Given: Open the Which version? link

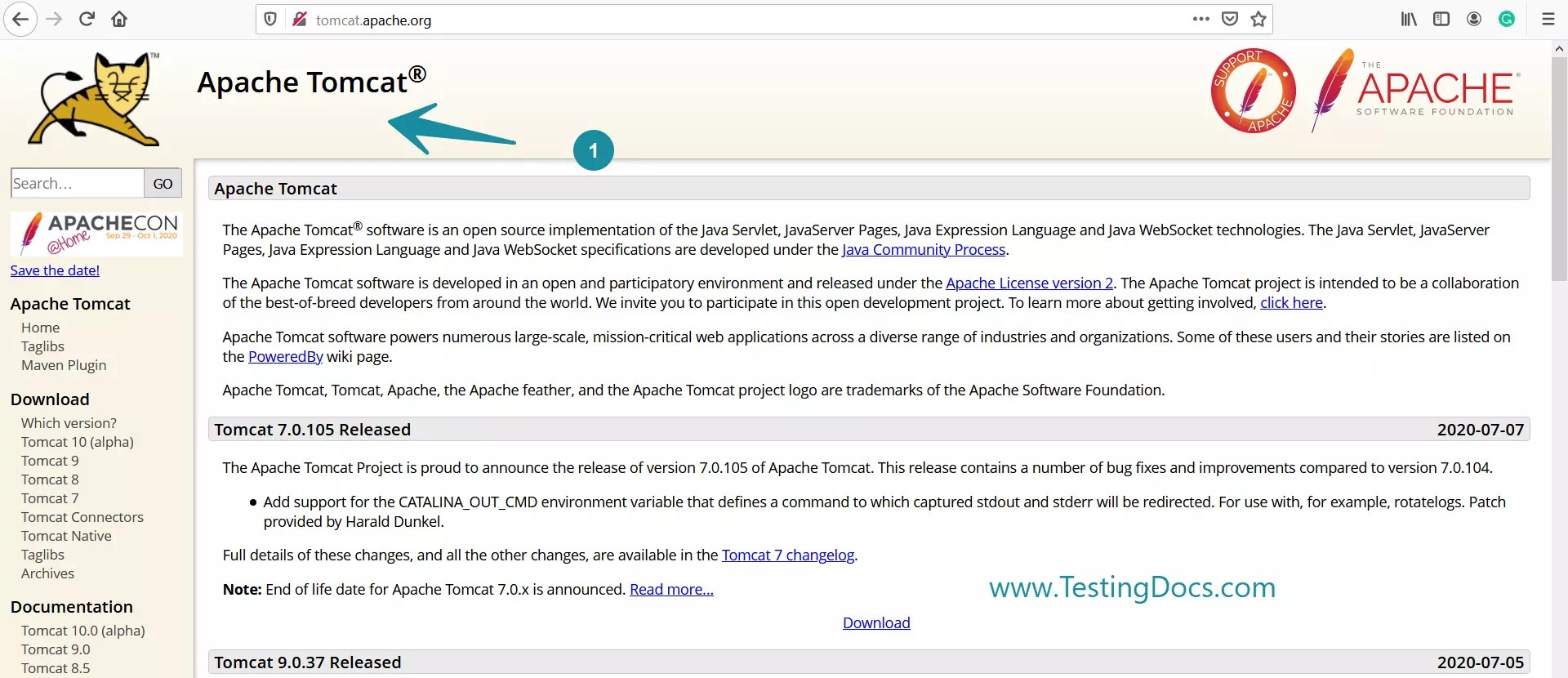Looking at the screenshot, I should (x=69, y=423).
